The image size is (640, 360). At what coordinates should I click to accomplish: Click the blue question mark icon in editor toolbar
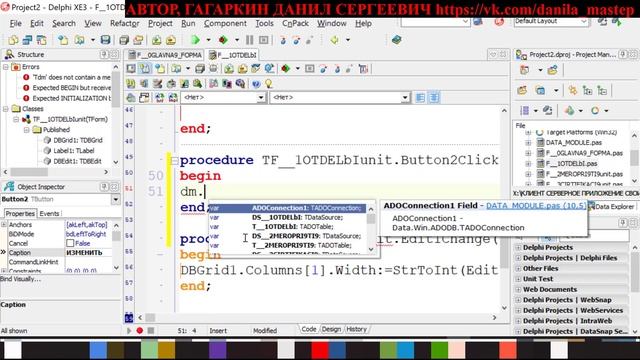pyautogui.click(x=256, y=84)
